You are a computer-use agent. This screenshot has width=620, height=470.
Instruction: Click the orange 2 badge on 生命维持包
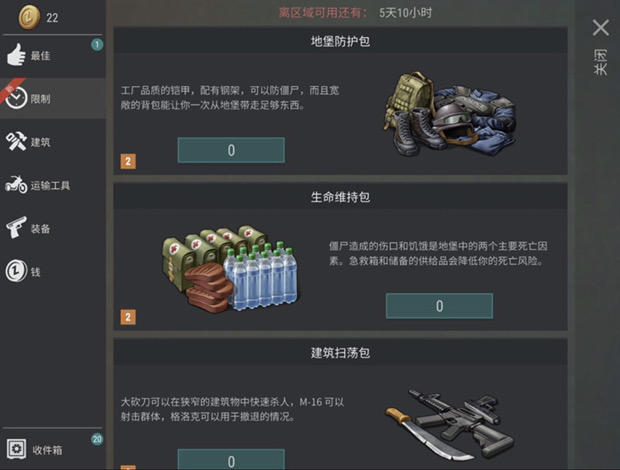[128, 317]
